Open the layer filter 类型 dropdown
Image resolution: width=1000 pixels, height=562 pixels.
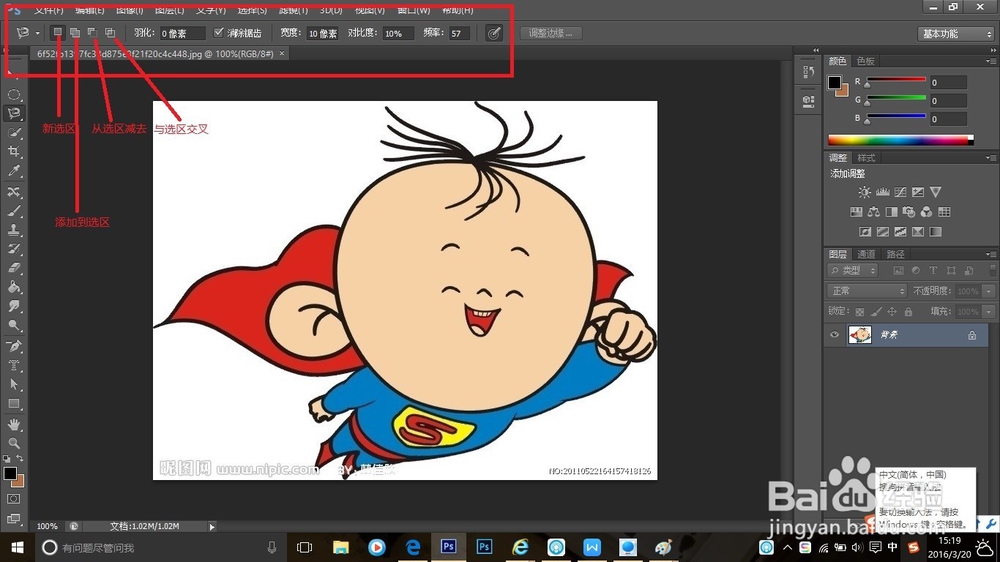[x=853, y=270]
